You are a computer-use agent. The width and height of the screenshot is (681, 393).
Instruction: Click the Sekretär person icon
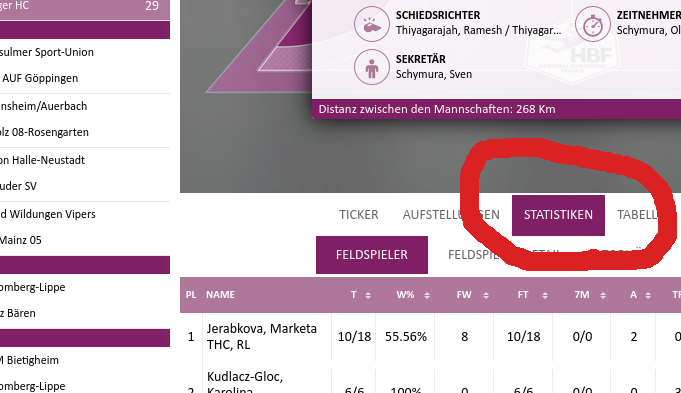coord(371,67)
